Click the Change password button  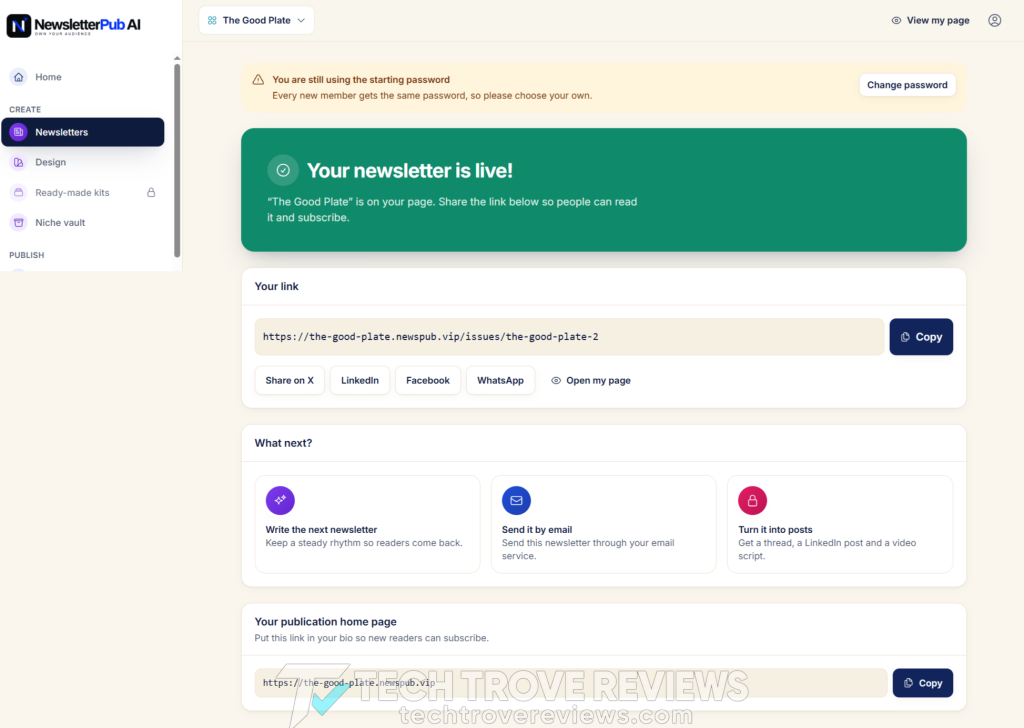pyautogui.click(x=907, y=85)
